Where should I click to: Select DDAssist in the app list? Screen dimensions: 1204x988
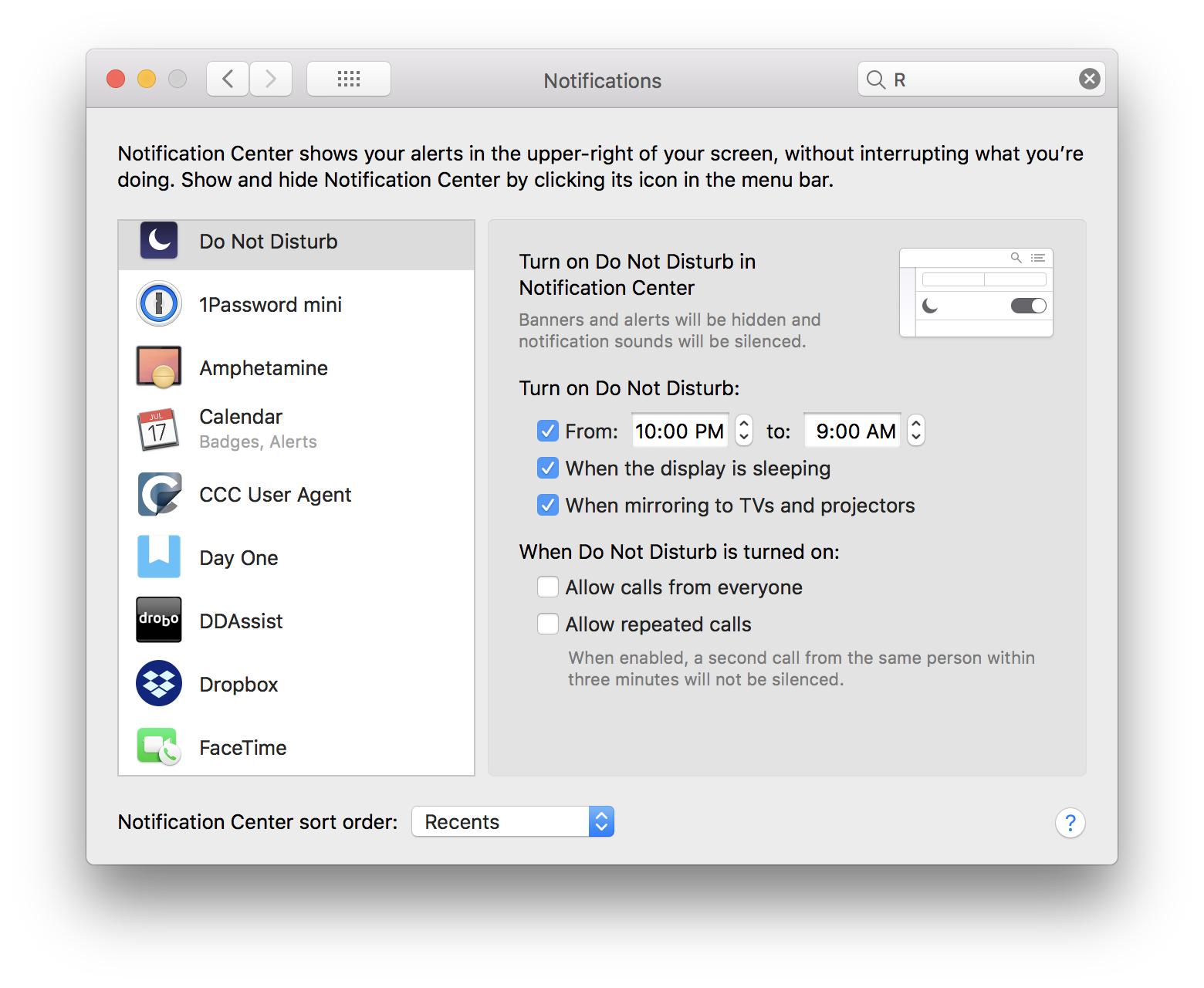pos(296,621)
